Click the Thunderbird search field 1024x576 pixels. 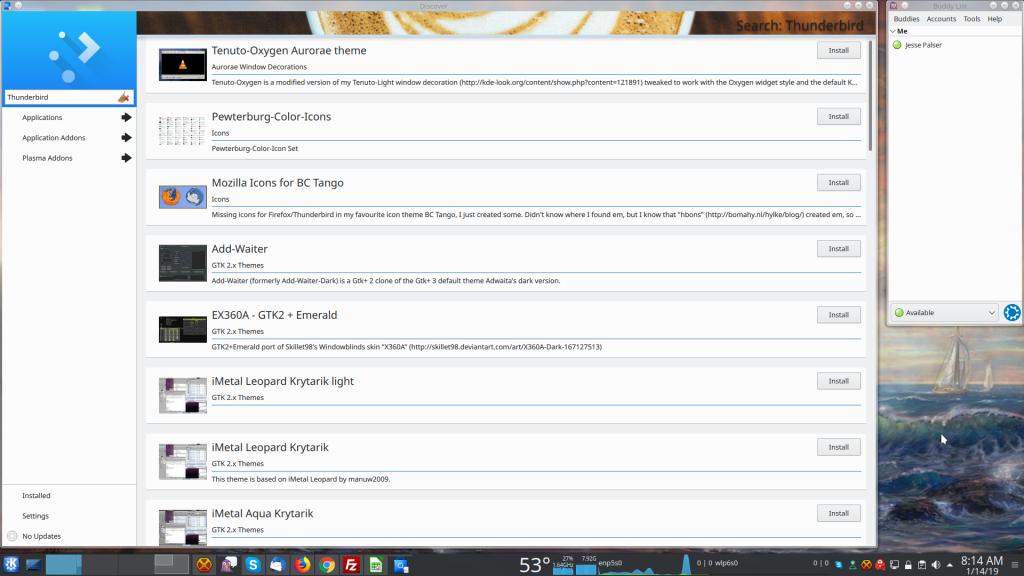click(x=58, y=98)
